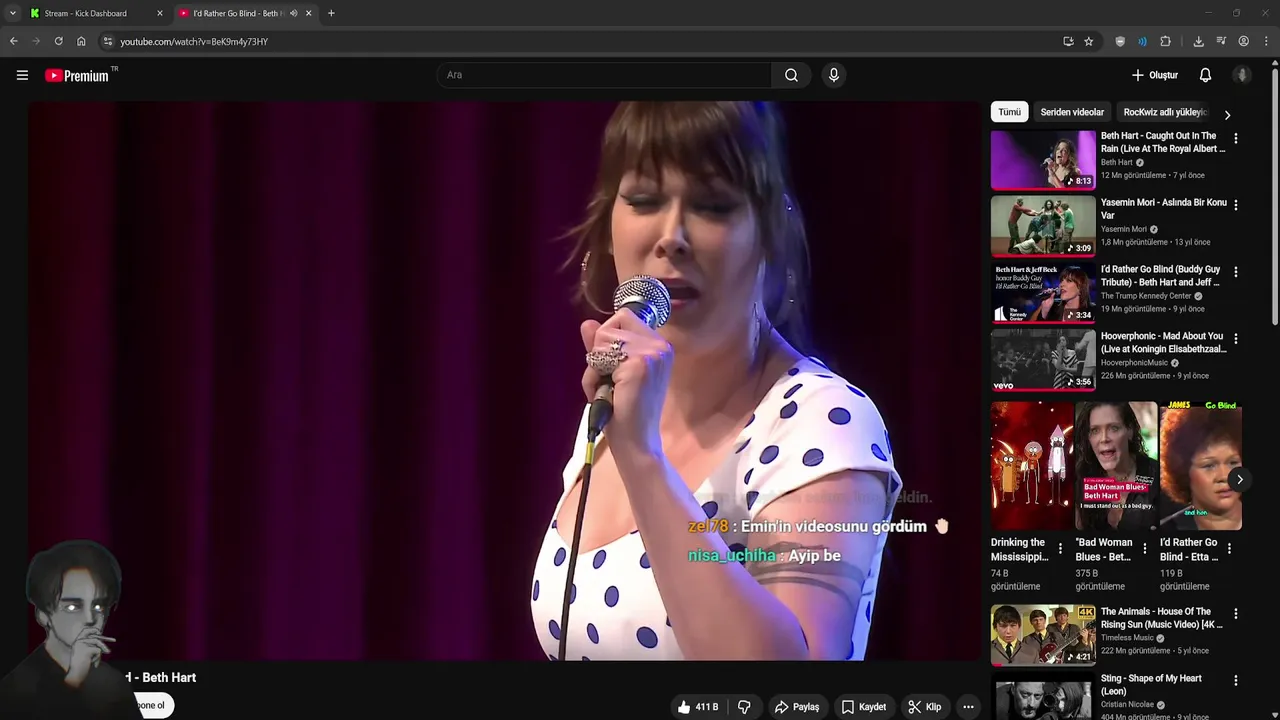
Task: Open browser home page icon
Action: 81,41
